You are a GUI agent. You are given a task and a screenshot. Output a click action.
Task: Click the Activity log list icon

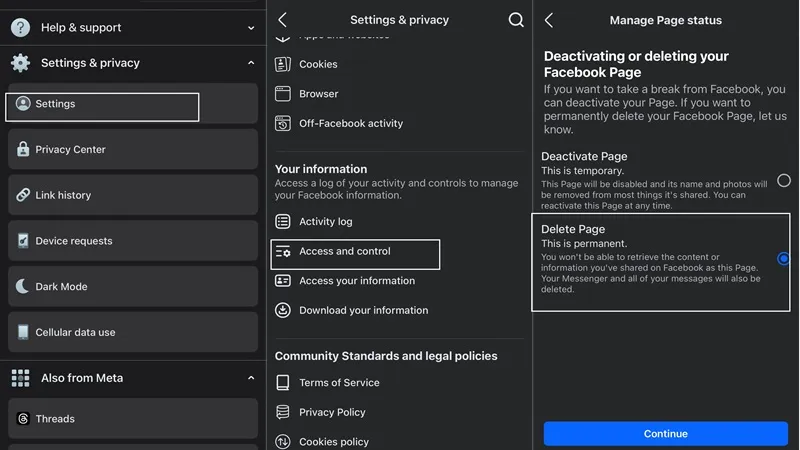[283, 221]
